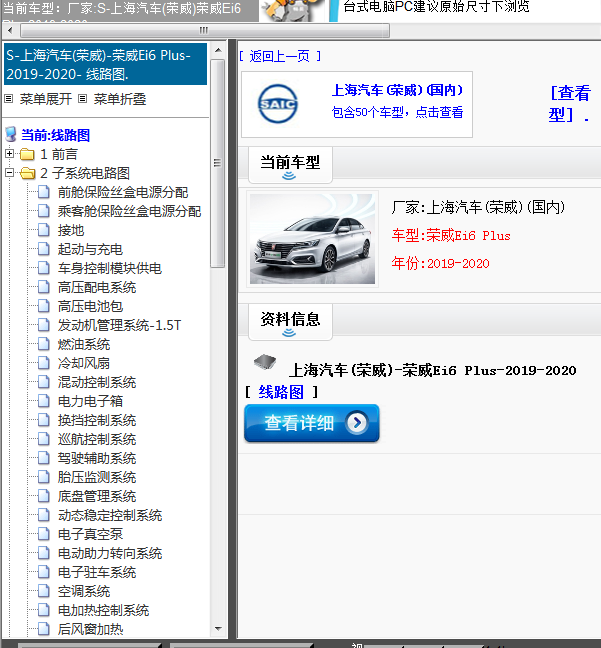Select the 资料信息 tab
The image size is (601, 648).
290,322
